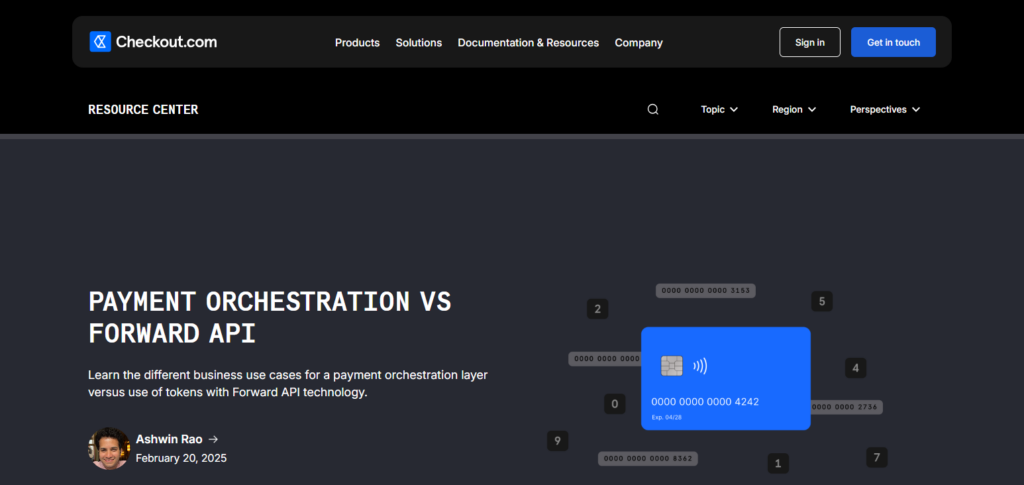
Task: Expand the Perspectives dropdown
Action: [885, 110]
